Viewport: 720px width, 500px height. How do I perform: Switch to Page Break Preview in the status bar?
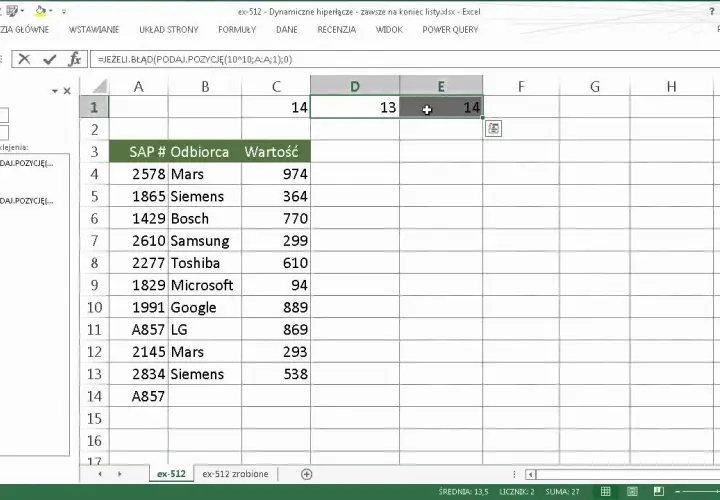[658, 491]
